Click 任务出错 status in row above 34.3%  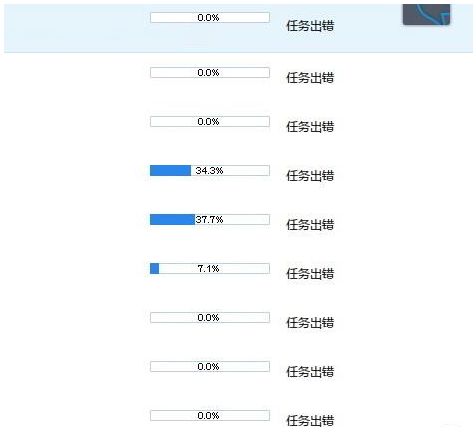[310, 126]
